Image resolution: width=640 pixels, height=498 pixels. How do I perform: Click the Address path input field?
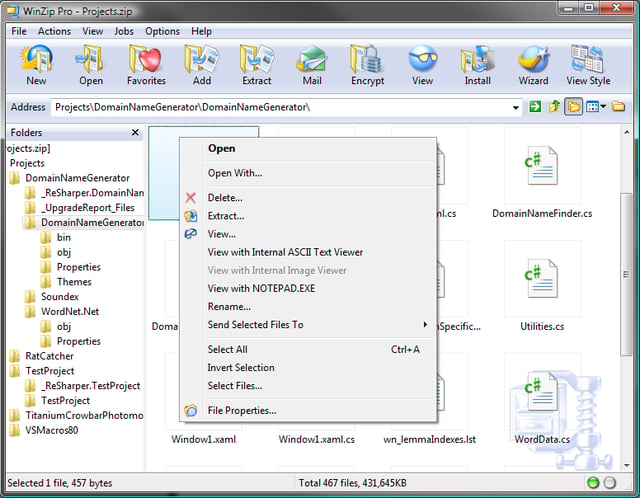[282, 107]
